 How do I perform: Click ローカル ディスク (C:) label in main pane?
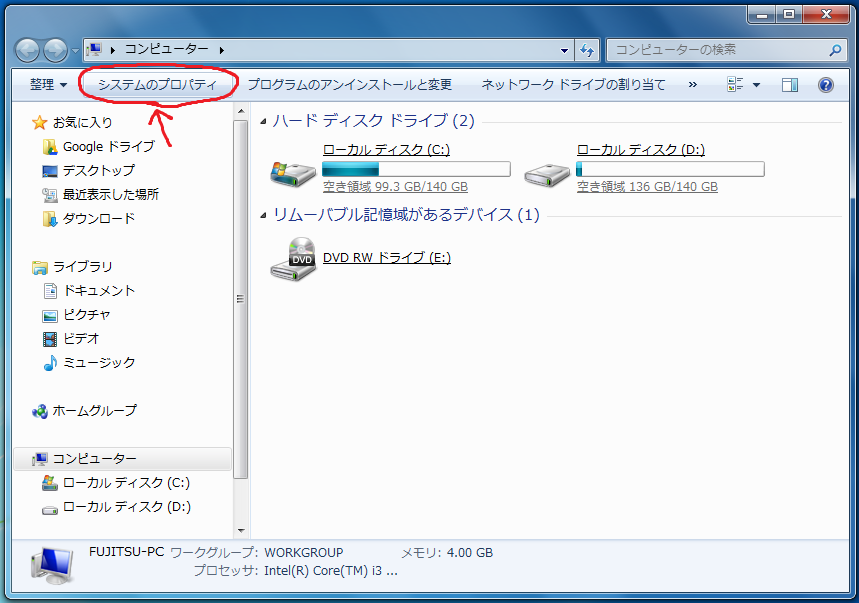point(386,150)
